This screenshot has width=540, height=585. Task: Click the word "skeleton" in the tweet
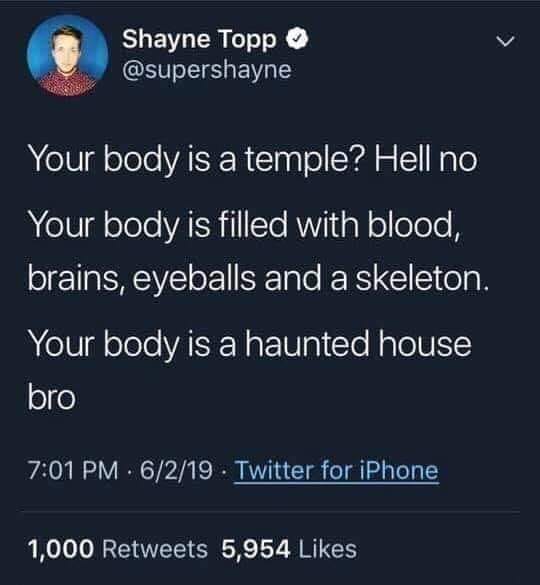point(422,279)
